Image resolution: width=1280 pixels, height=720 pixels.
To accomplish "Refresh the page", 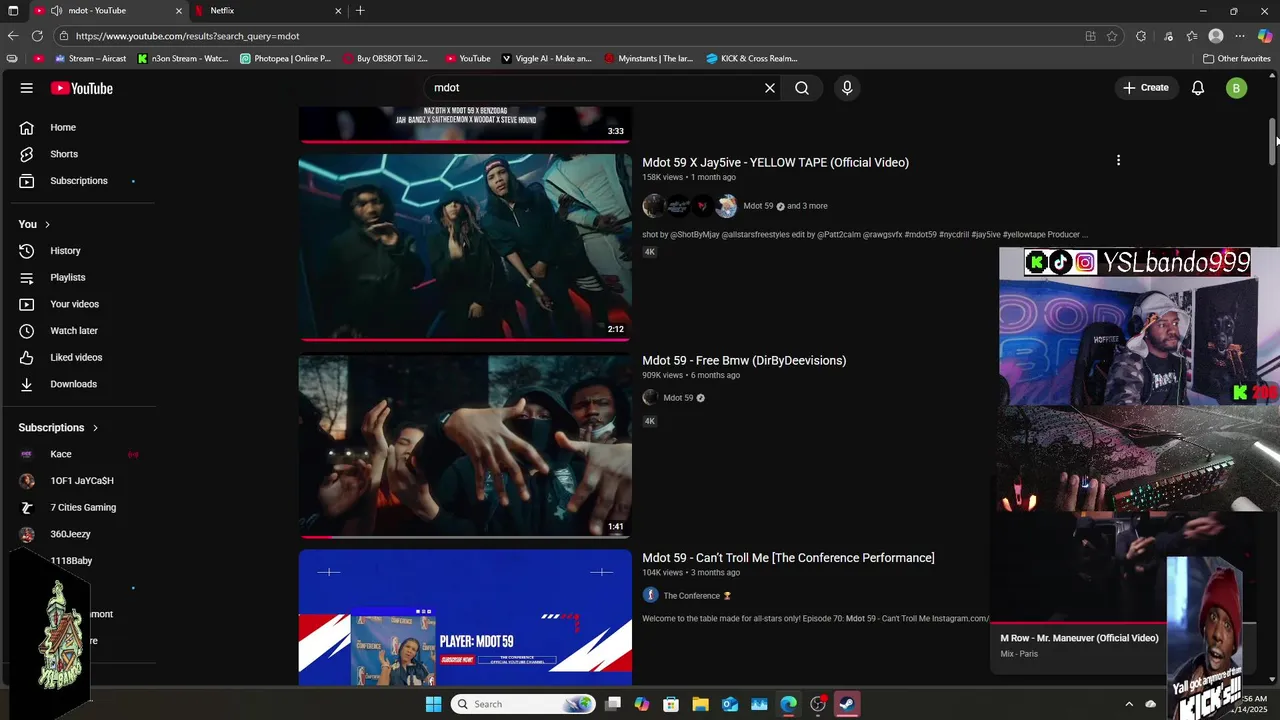I will 37,36.
